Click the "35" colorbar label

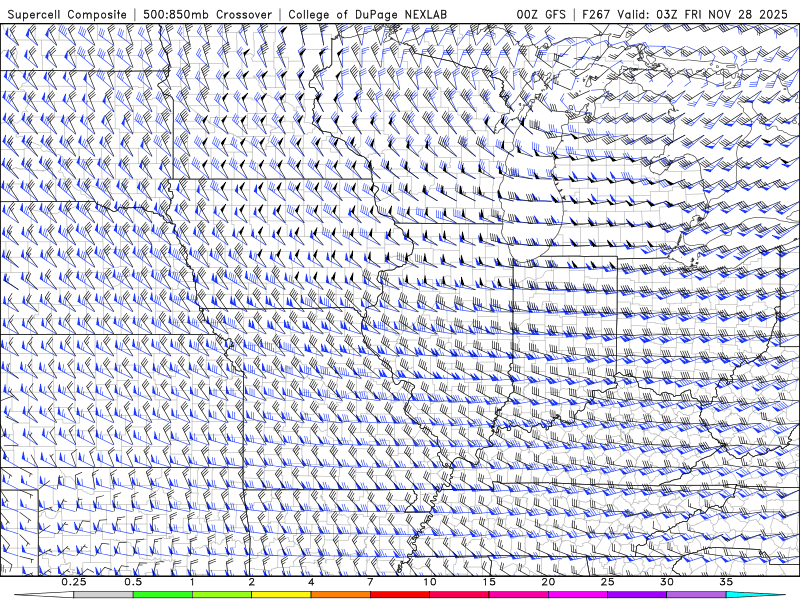click(x=726, y=582)
